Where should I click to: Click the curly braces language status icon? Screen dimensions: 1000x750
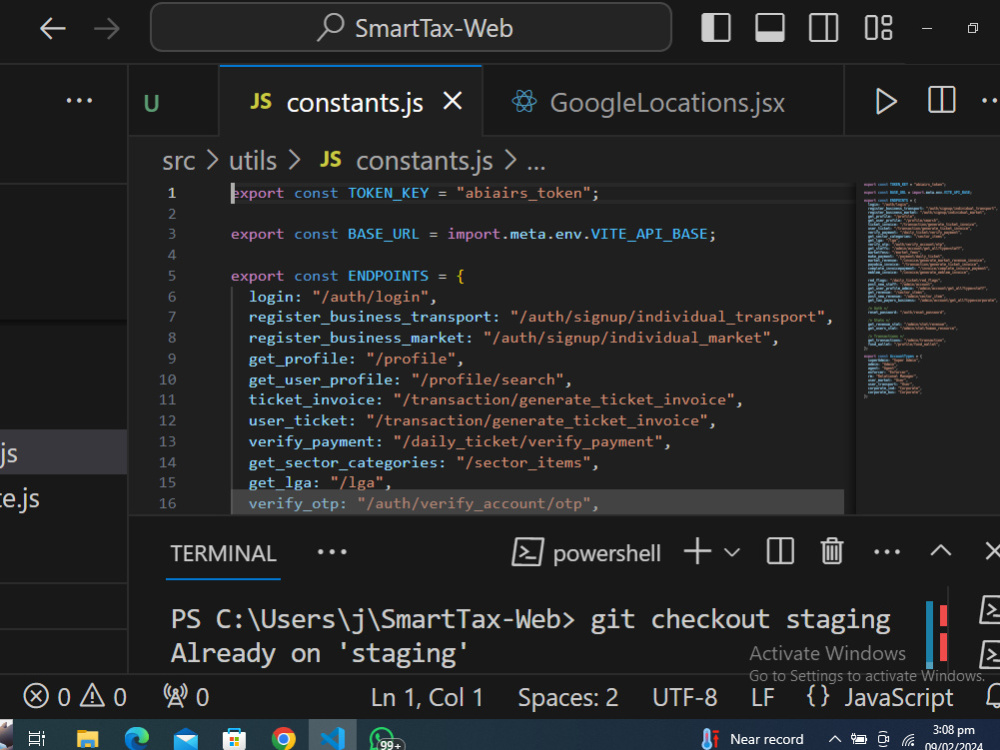(x=818, y=696)
